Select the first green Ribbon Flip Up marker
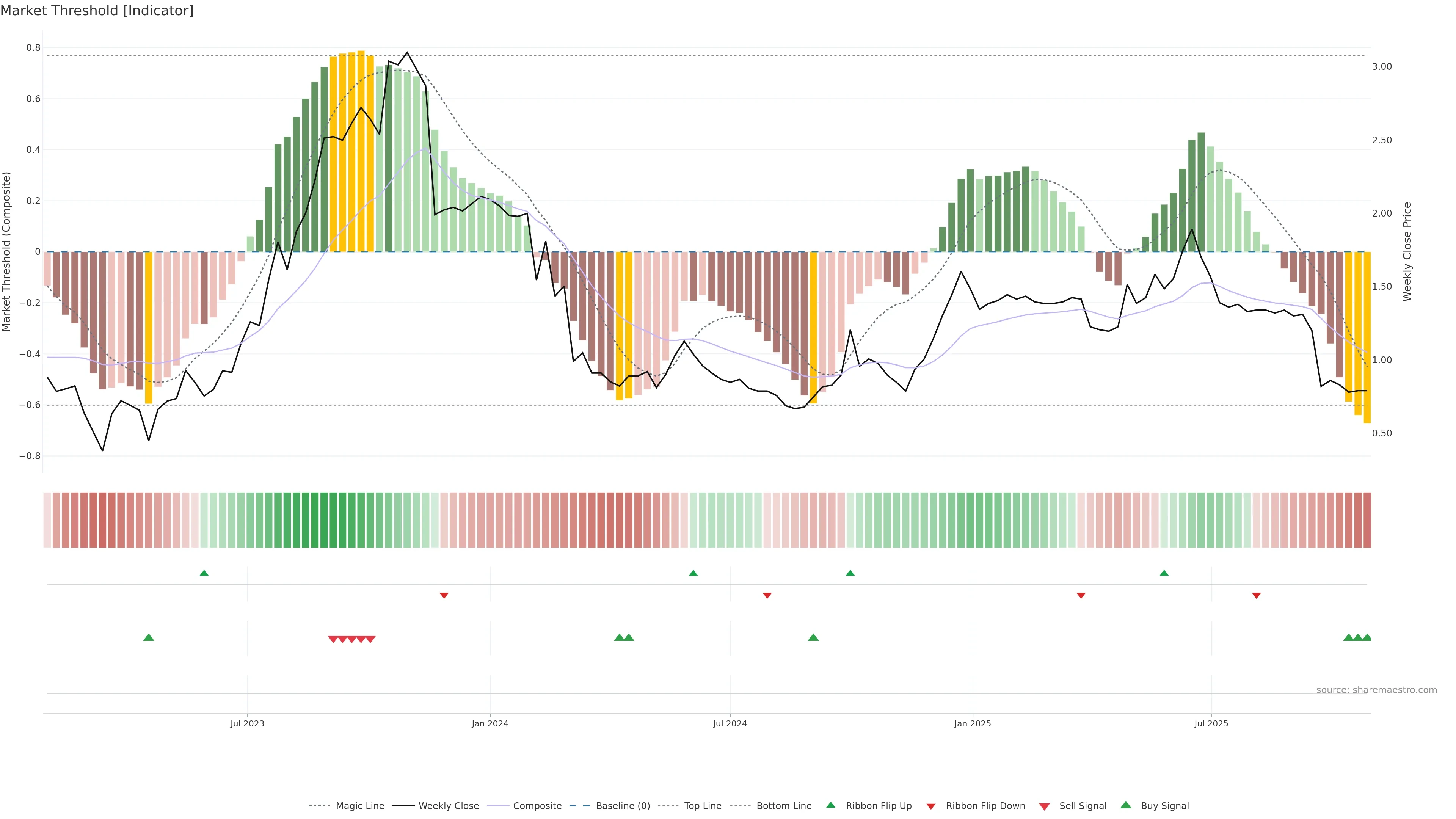Screen dimensions: 1456x819 (204, 573)
